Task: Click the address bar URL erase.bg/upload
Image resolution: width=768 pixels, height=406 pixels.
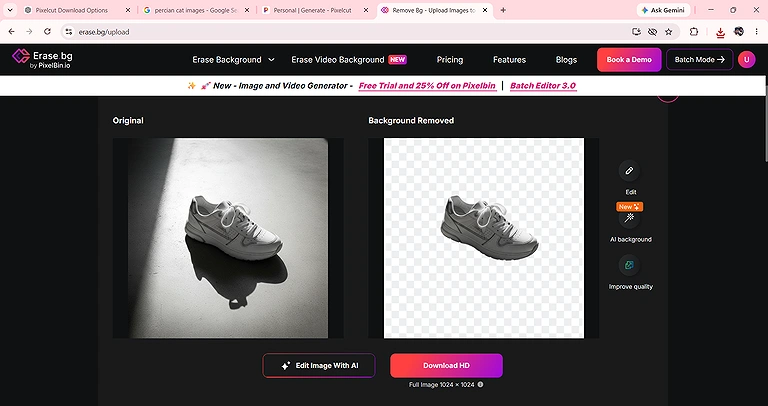Action: [104, 32]
